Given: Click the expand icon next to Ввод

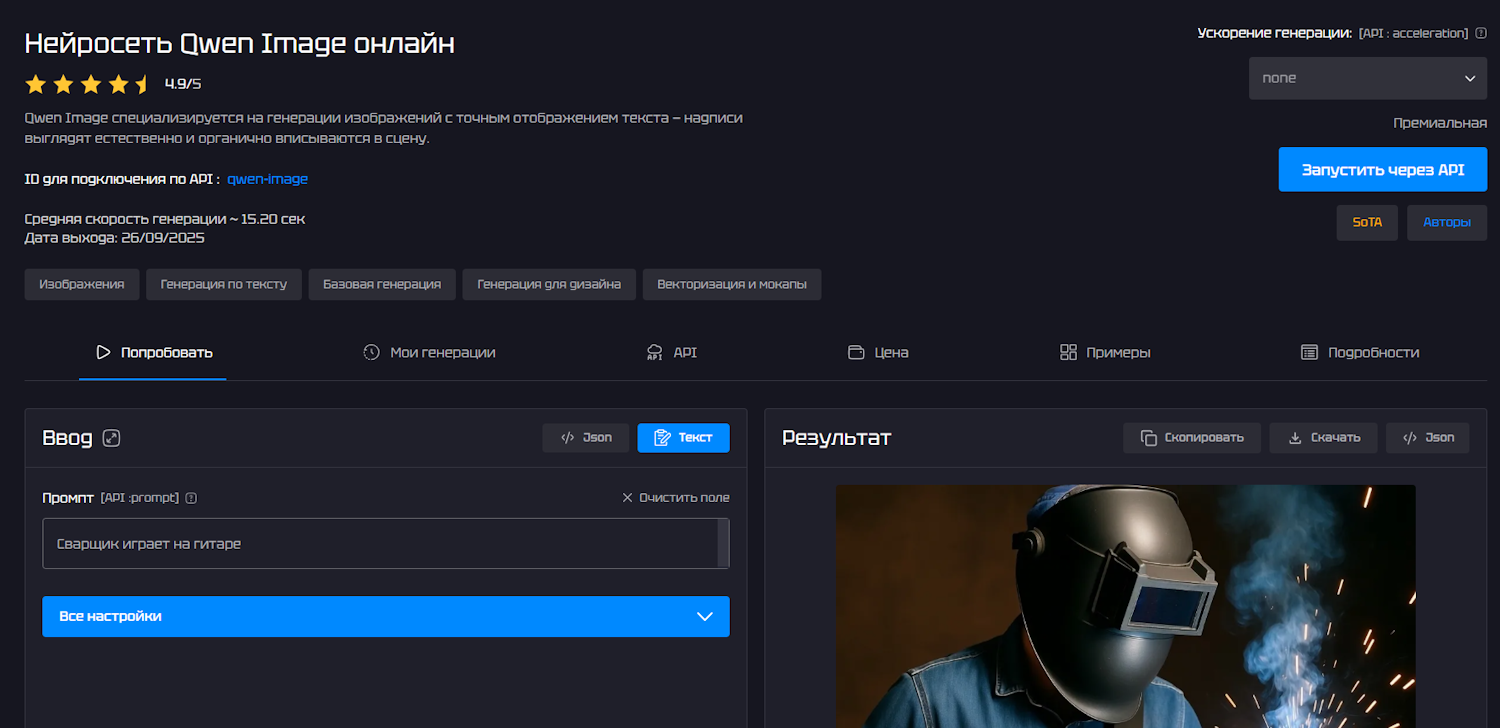Looking at the screenshot, I should coord(112,438).
